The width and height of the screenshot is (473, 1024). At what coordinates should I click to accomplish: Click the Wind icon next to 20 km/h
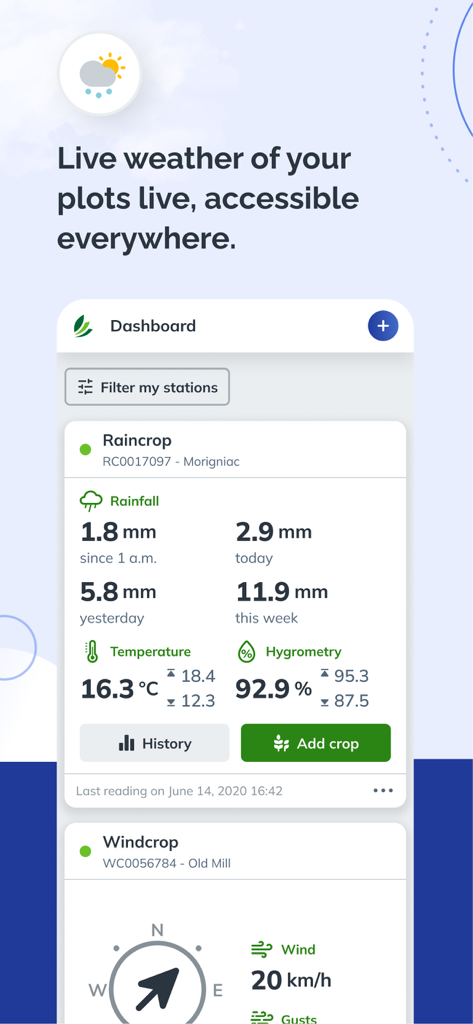pyautogui.click(x=262, y=949)
